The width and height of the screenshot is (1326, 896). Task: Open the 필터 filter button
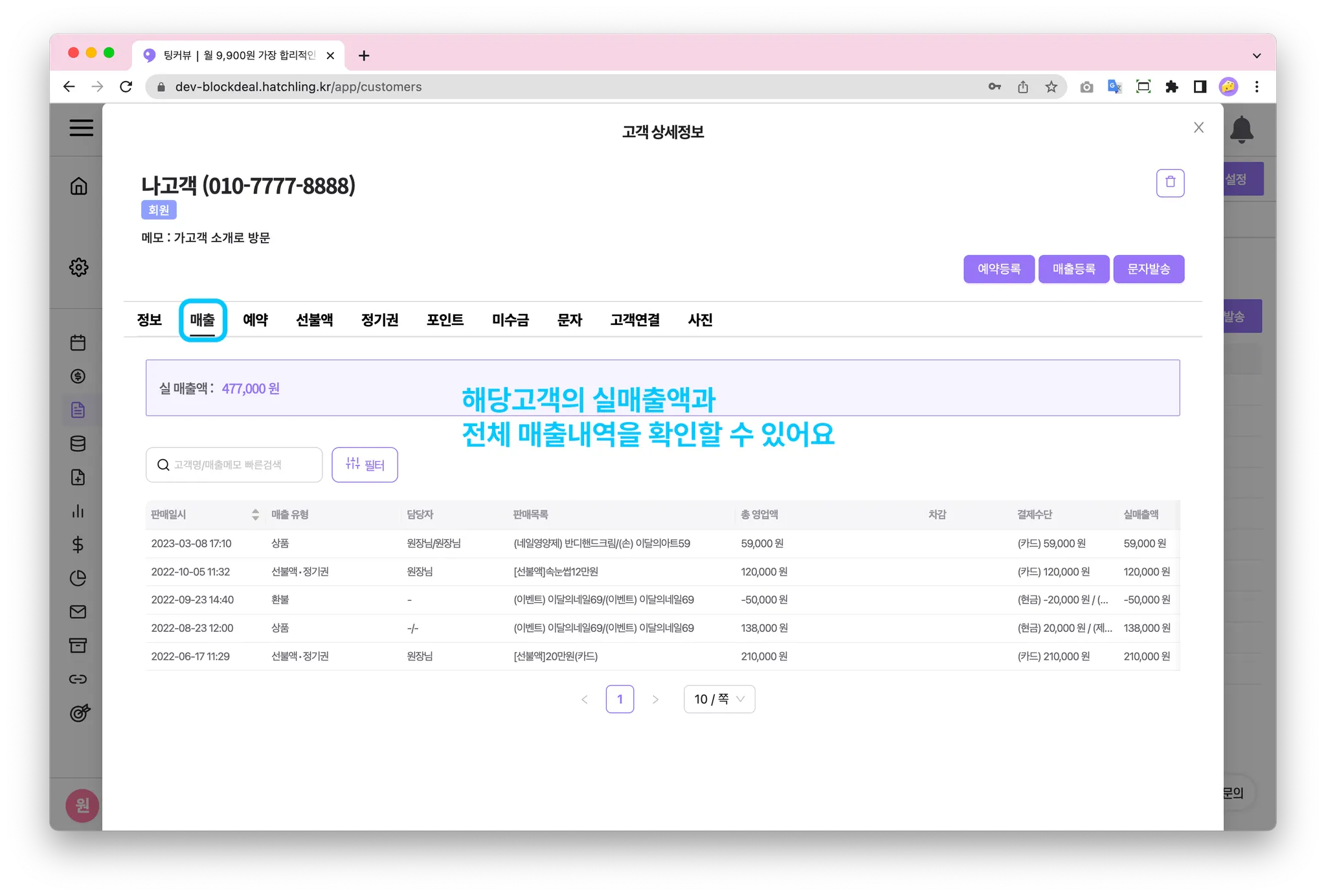coord(365,465)
